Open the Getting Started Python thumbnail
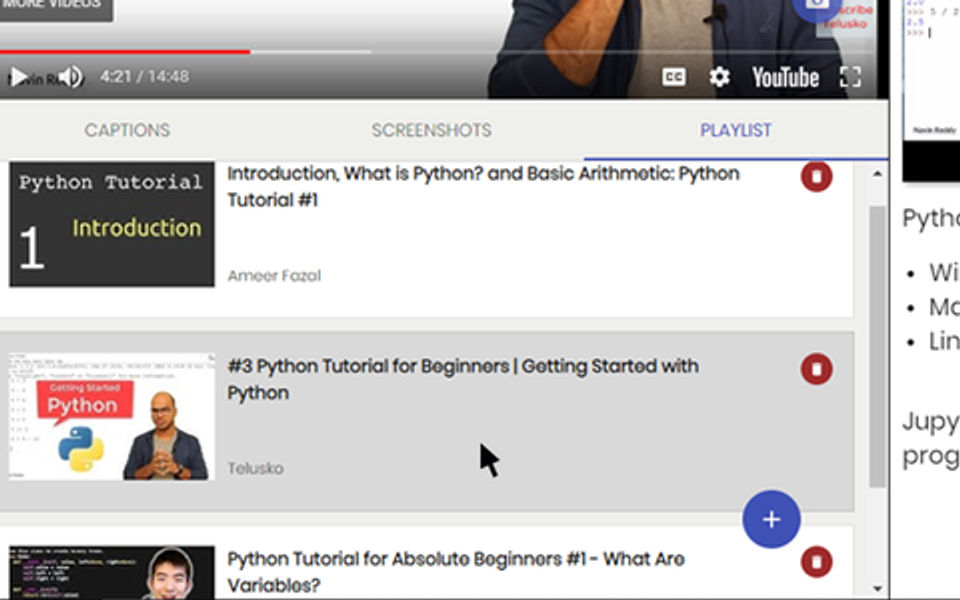Screen dimensions: 960x600 click(112, 416)
